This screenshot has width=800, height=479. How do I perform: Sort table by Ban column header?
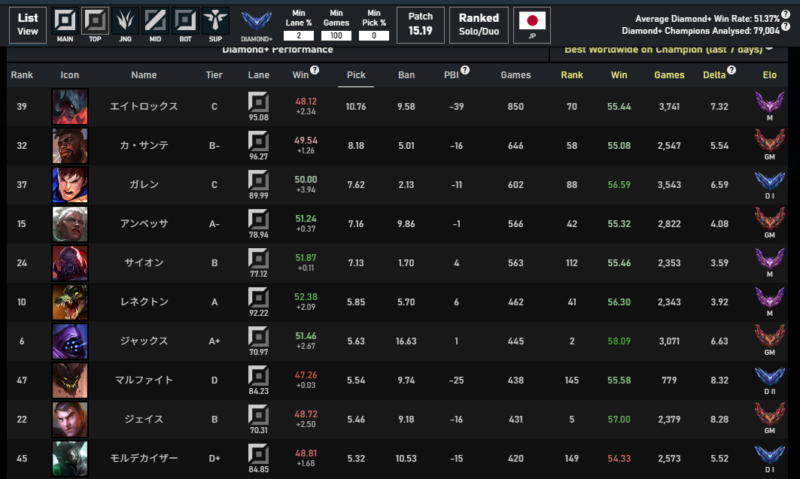click(405, 75)
